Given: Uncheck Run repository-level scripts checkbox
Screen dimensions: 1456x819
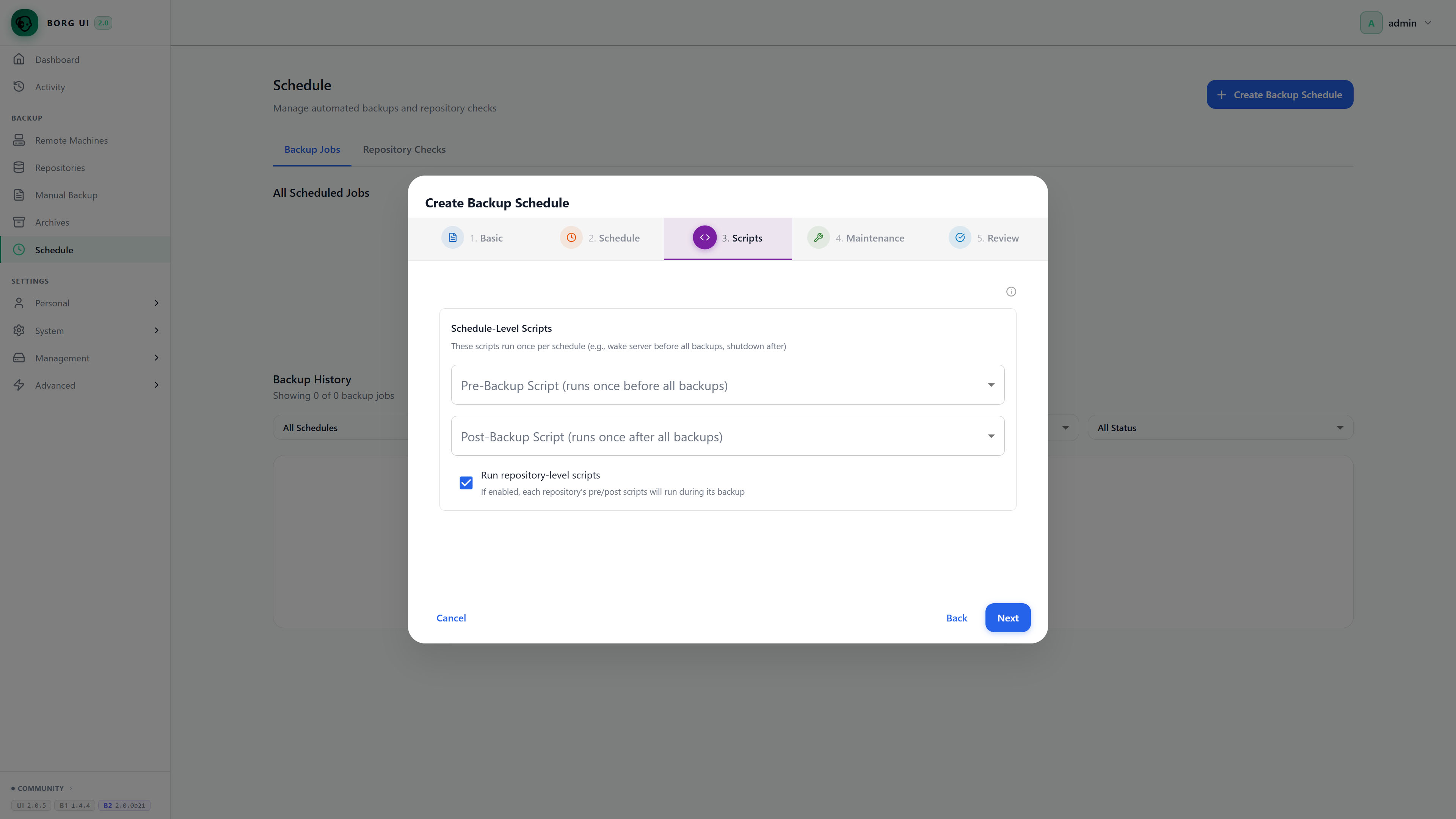Looking at the screenshot, I should [x=466, y=483].
